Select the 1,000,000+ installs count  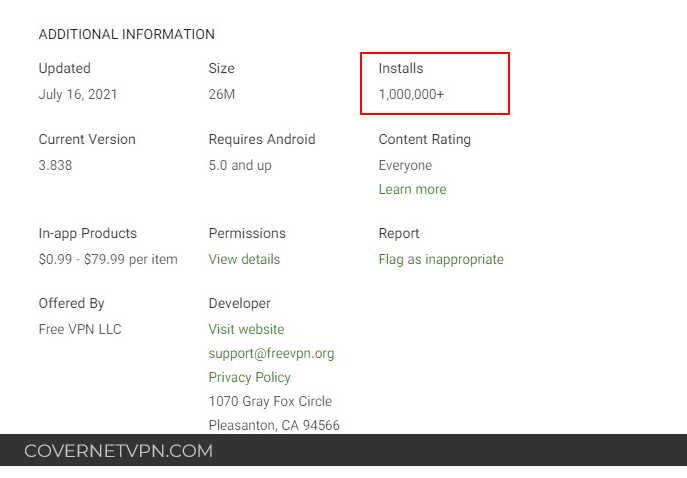pyautogui.click(x=411, y=94)
